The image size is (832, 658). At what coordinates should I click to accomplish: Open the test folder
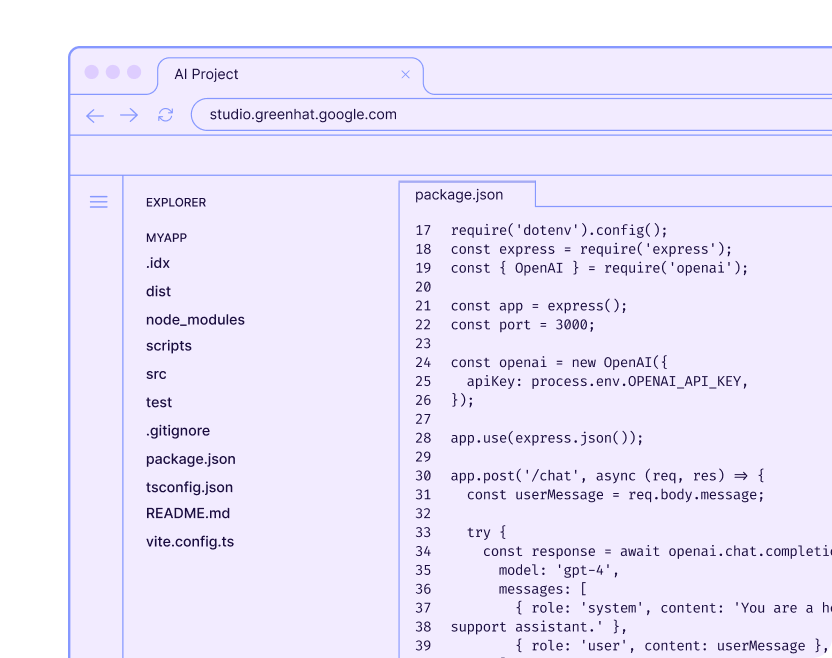coord(159,402)
